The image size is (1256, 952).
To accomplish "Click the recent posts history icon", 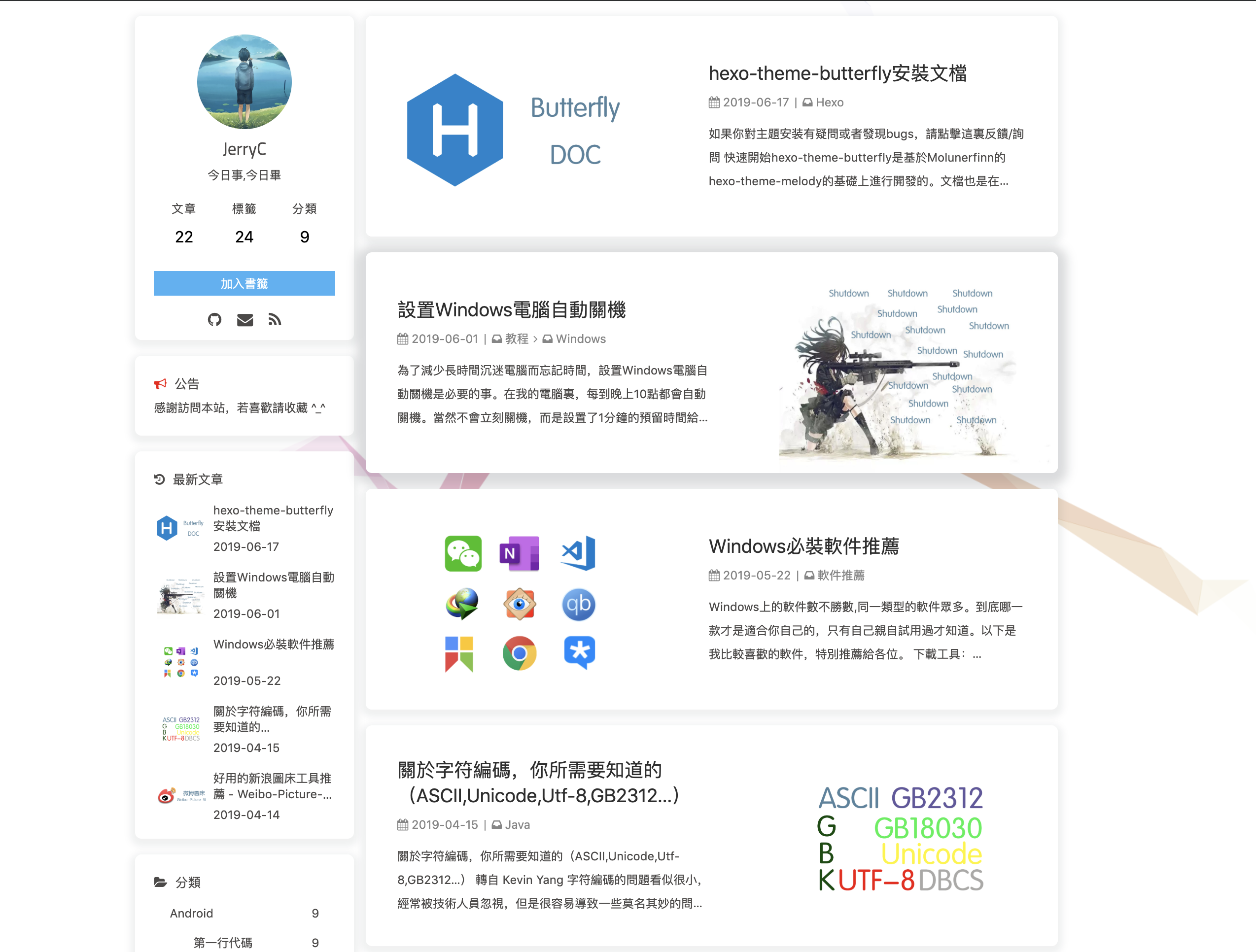I will point(160,479).
